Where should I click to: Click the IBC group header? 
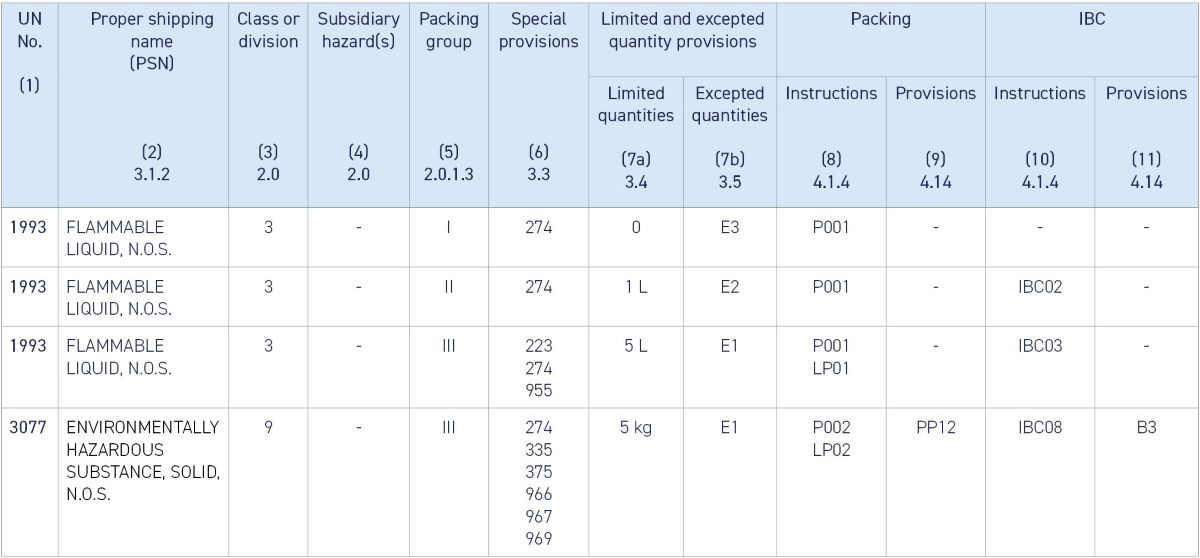pos(1092,19)
